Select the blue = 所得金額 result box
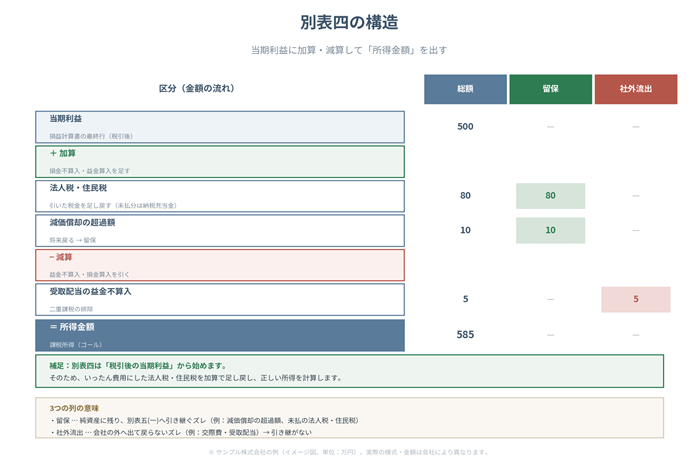699x461 pixels. (x=220, y=335)
